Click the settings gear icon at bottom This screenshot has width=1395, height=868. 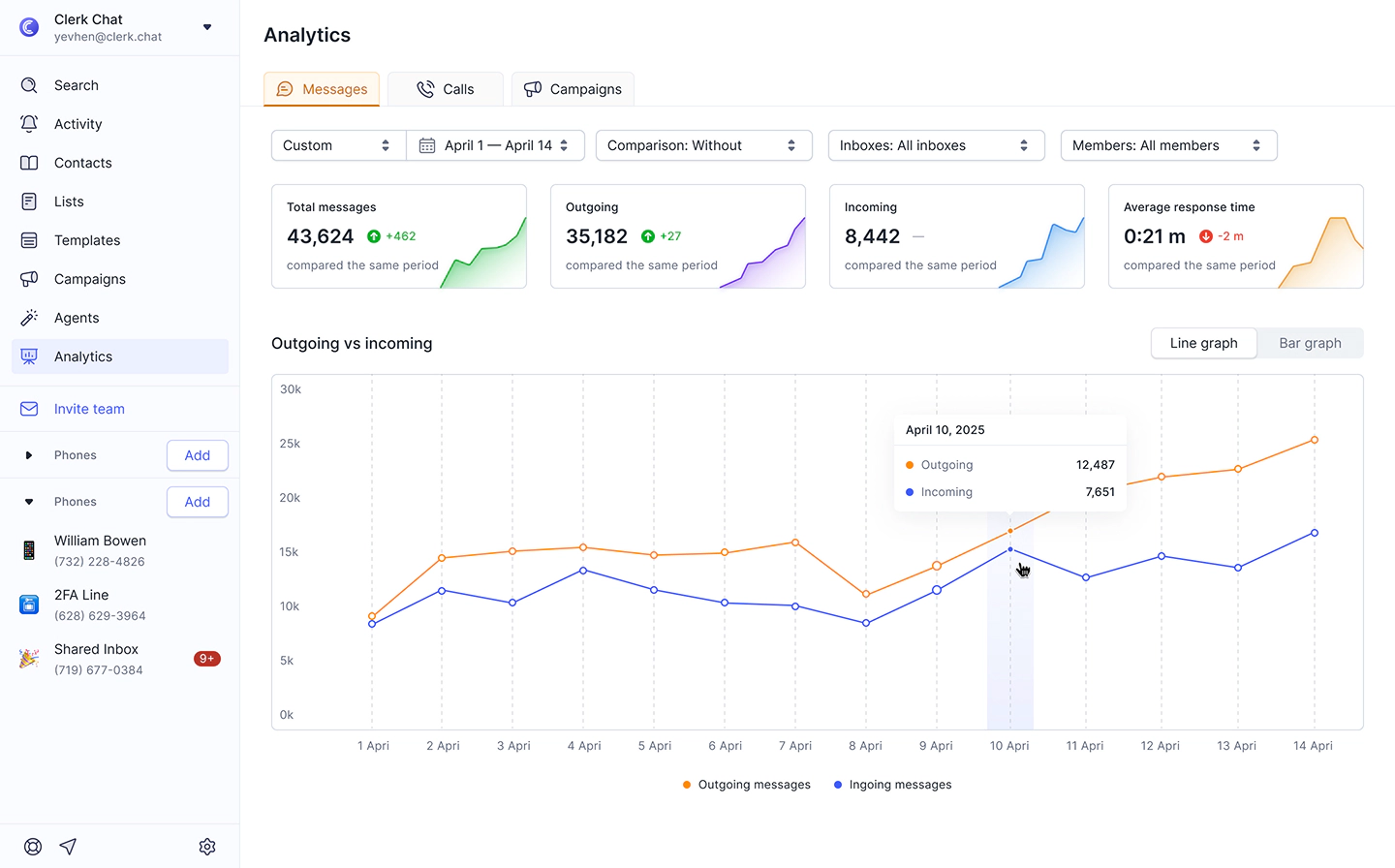click(207, 847)
